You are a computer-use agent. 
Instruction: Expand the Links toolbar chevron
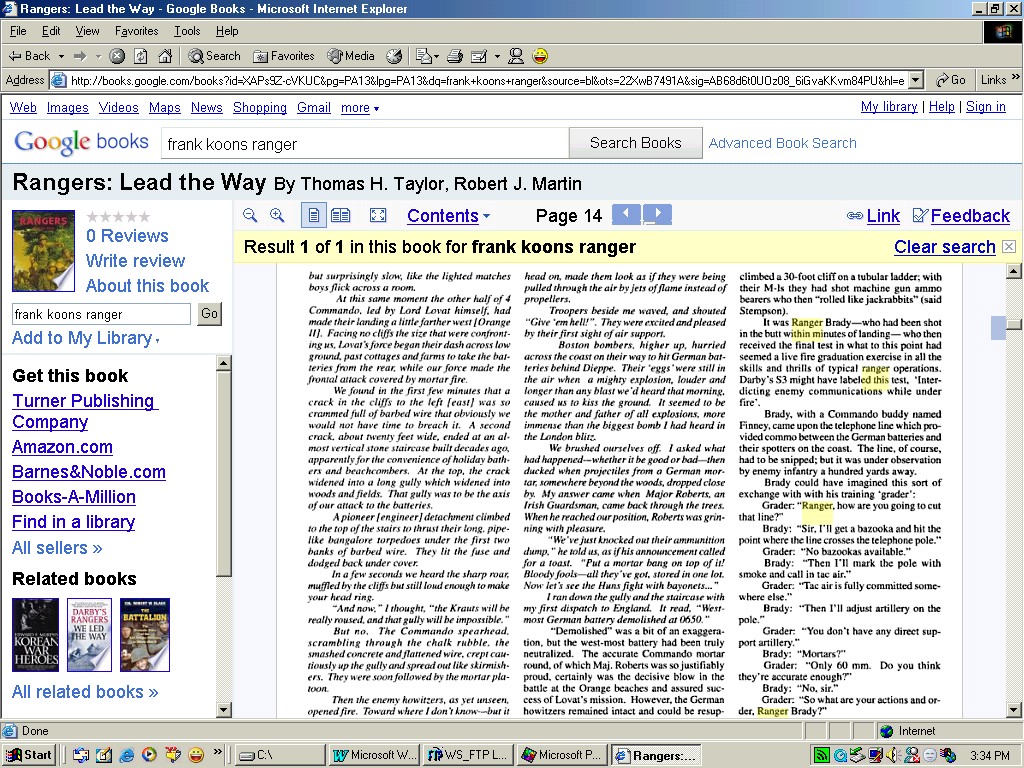point(1016,78)
